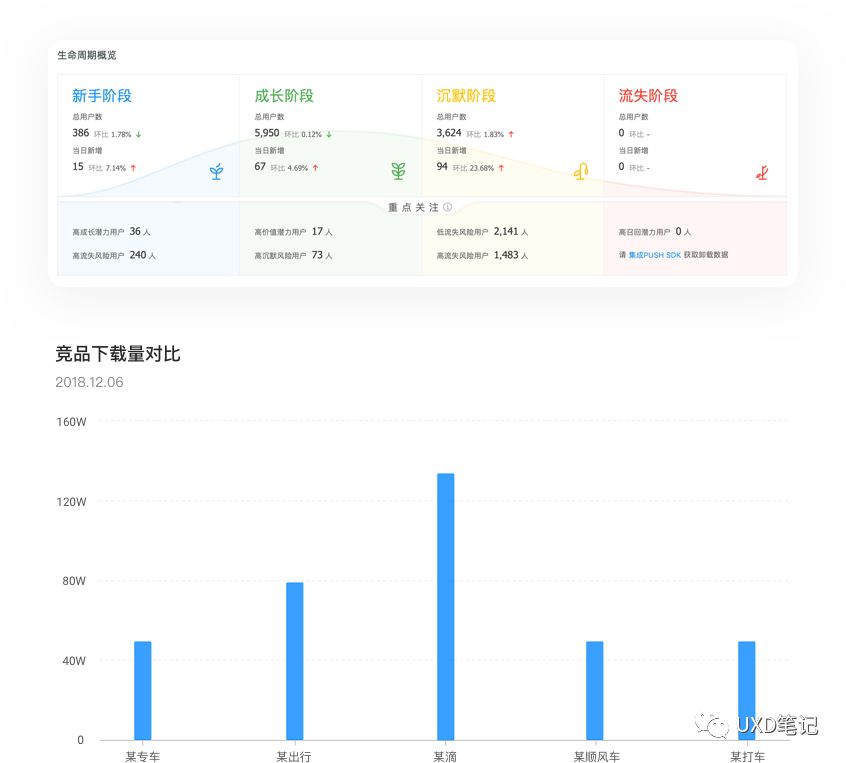Open the 沉默阶段 stage heading
The width and height of the screenshot is (846, 763).
pyautogui.click(x=466, y=96)
